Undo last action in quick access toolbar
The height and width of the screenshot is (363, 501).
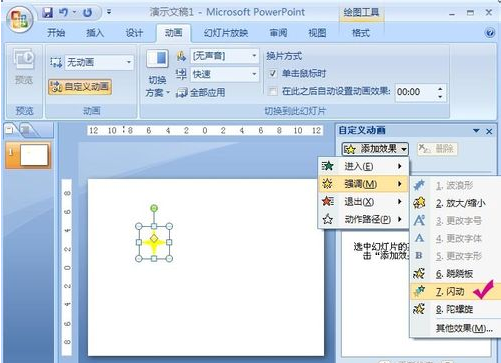click(x=63, y=13)
